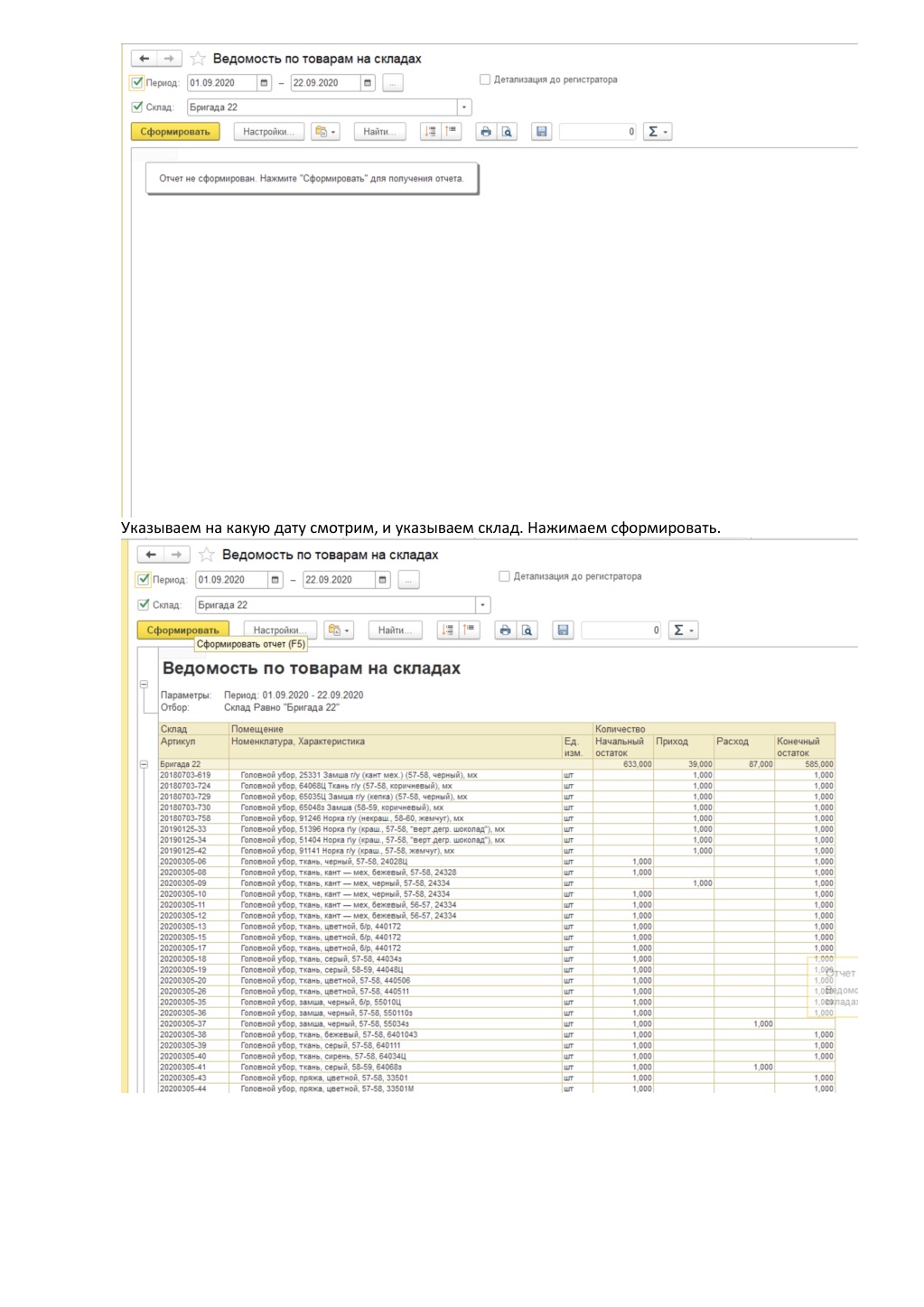Click end date field in lower screenshot

(340, 580)
